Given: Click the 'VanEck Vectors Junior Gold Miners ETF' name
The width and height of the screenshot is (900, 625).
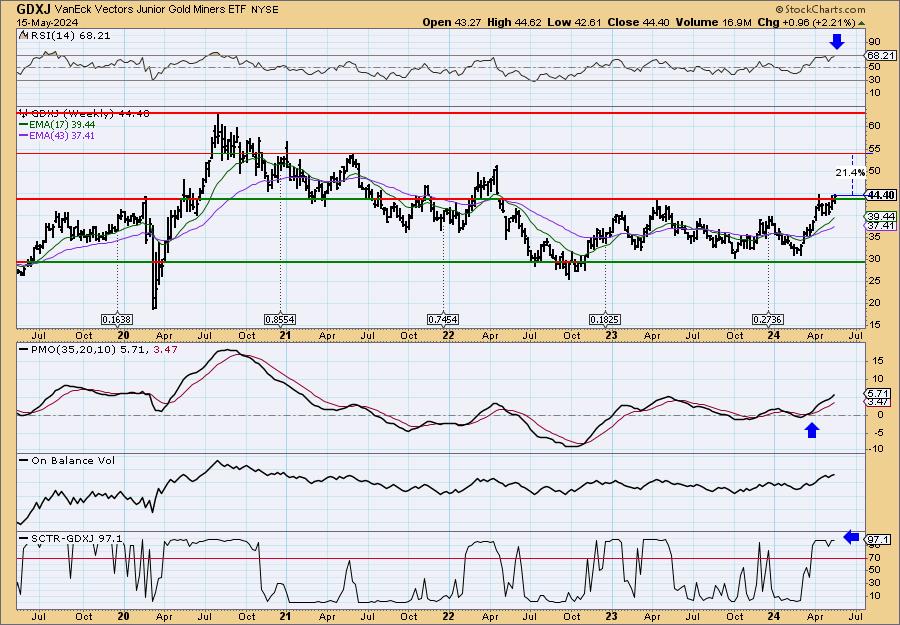Looking at the screenshot, I should pos(152,10).
